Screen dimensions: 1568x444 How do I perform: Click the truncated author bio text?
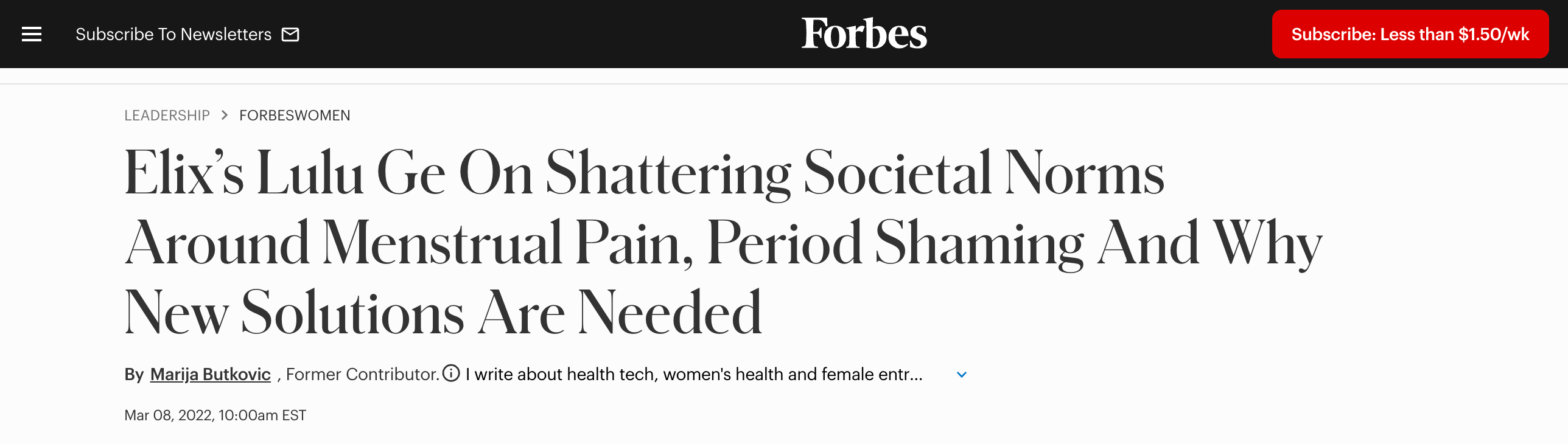click(694, 374)
